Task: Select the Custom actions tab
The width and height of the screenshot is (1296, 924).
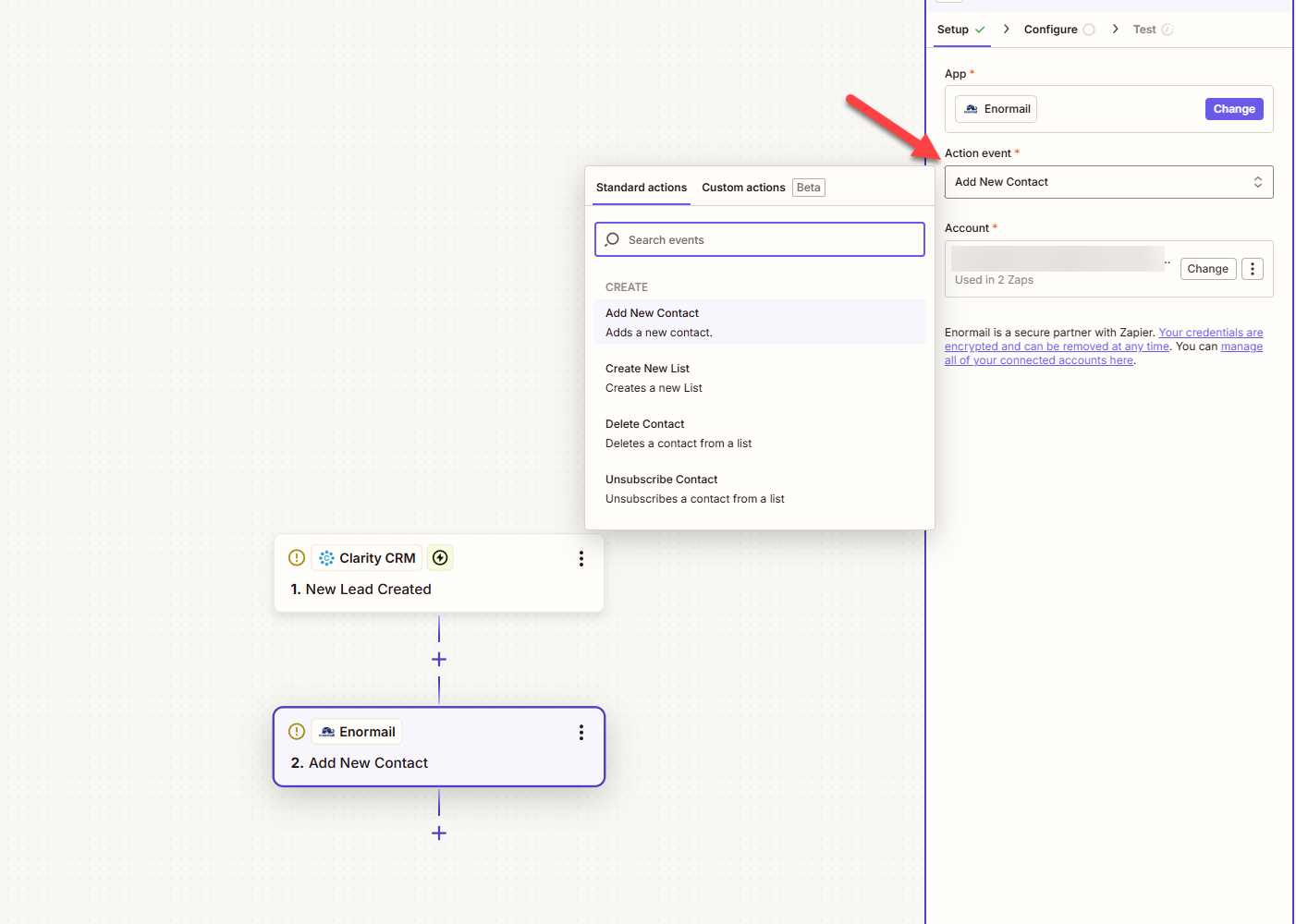Action: [x=743, y=188]
